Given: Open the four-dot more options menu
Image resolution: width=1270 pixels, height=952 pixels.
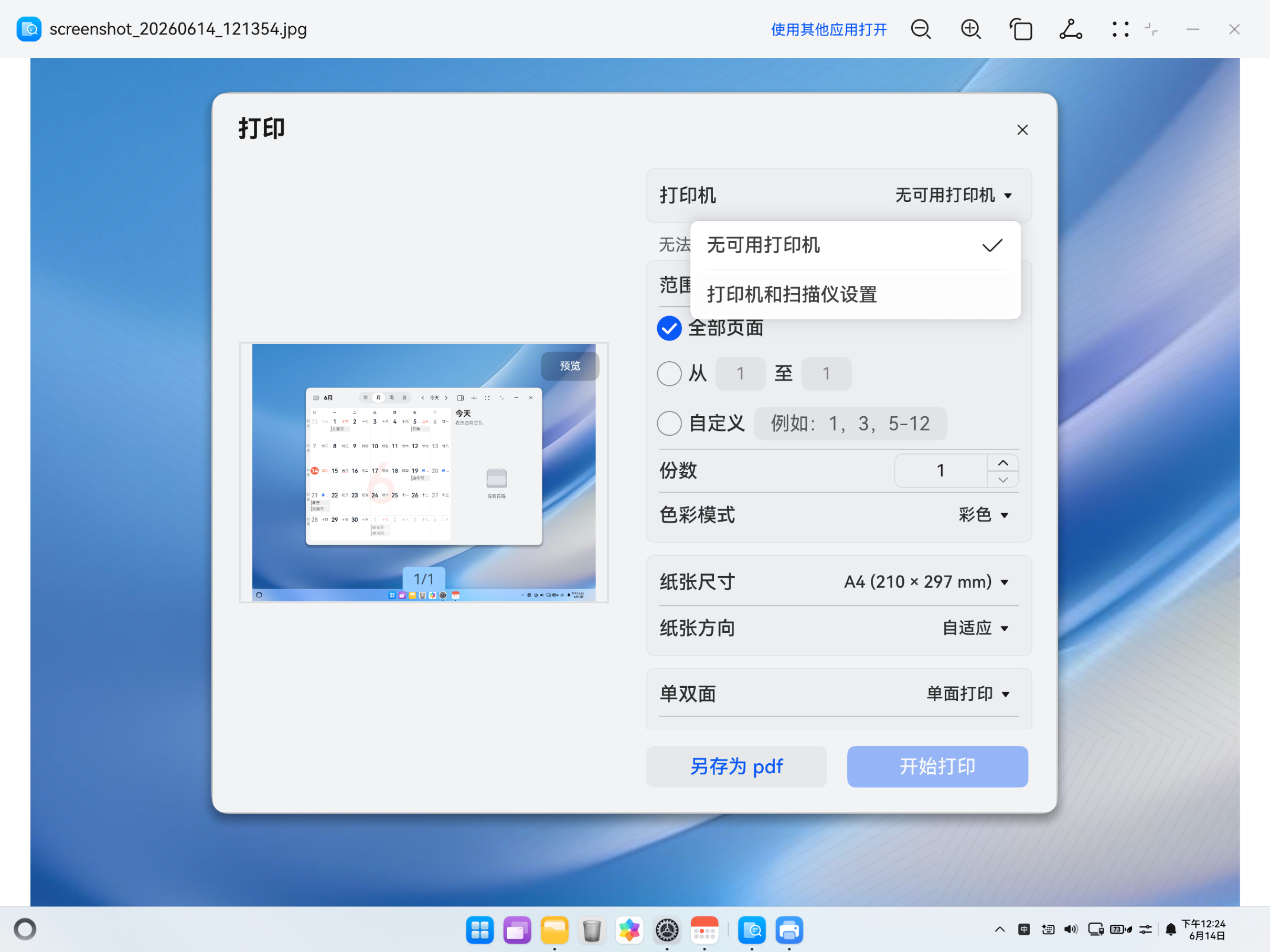Looking at the screenshot, I should (x=1120, y=29).
